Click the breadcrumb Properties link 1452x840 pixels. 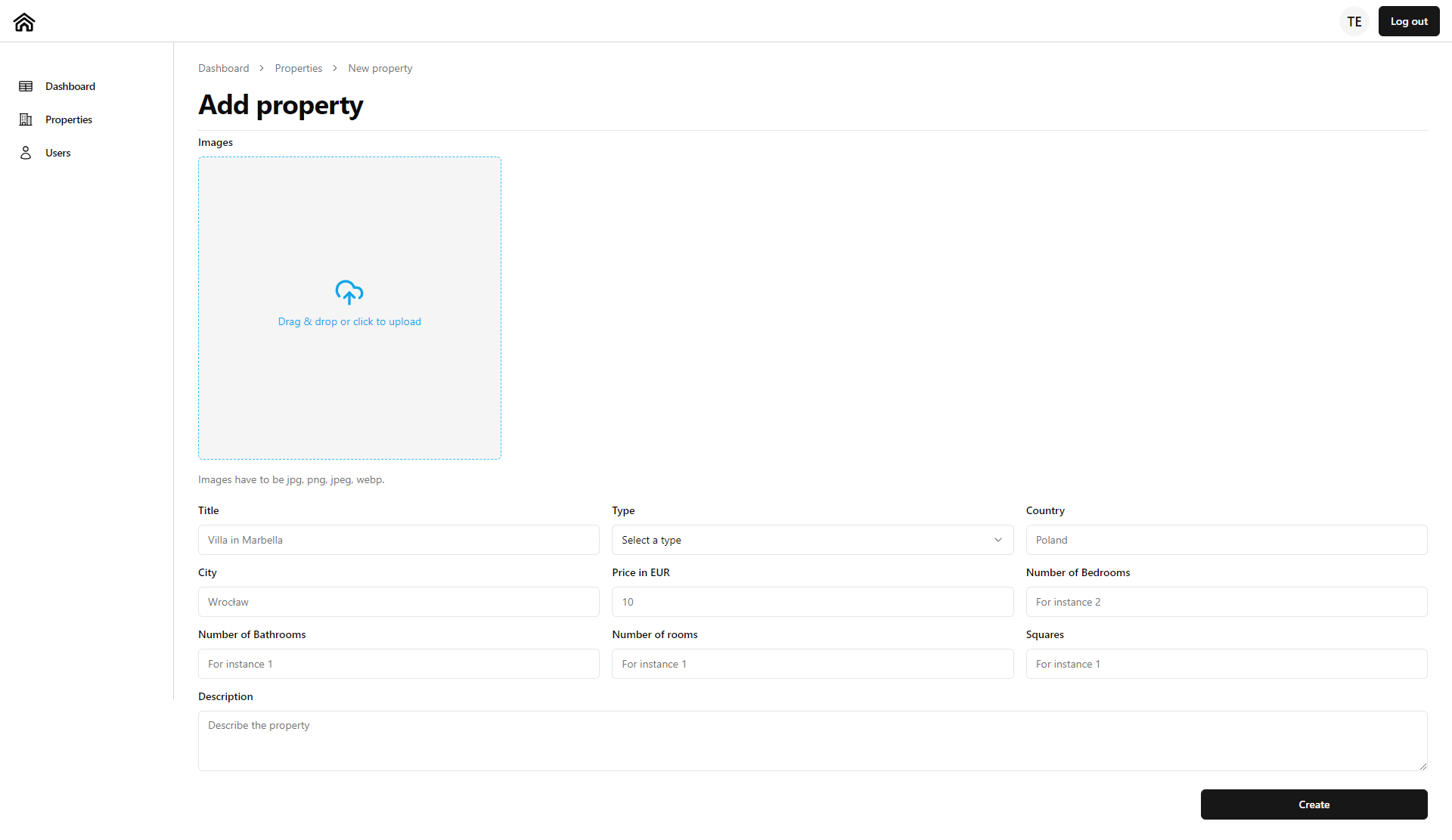298,68
